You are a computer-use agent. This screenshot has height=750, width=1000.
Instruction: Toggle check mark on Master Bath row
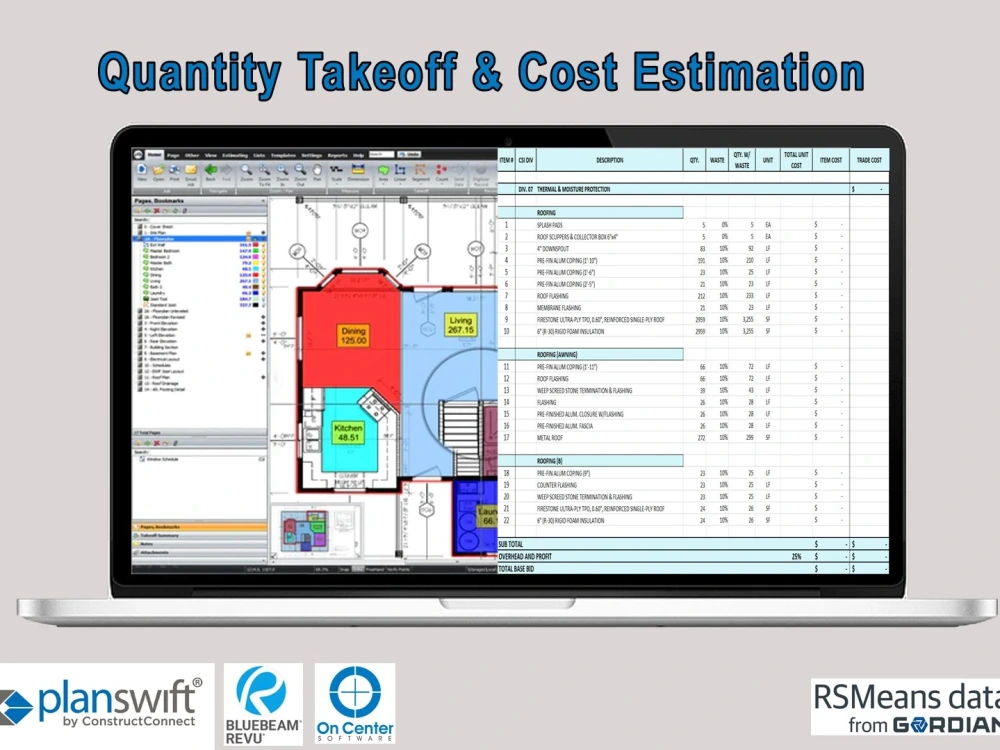[x=263, y=263]
